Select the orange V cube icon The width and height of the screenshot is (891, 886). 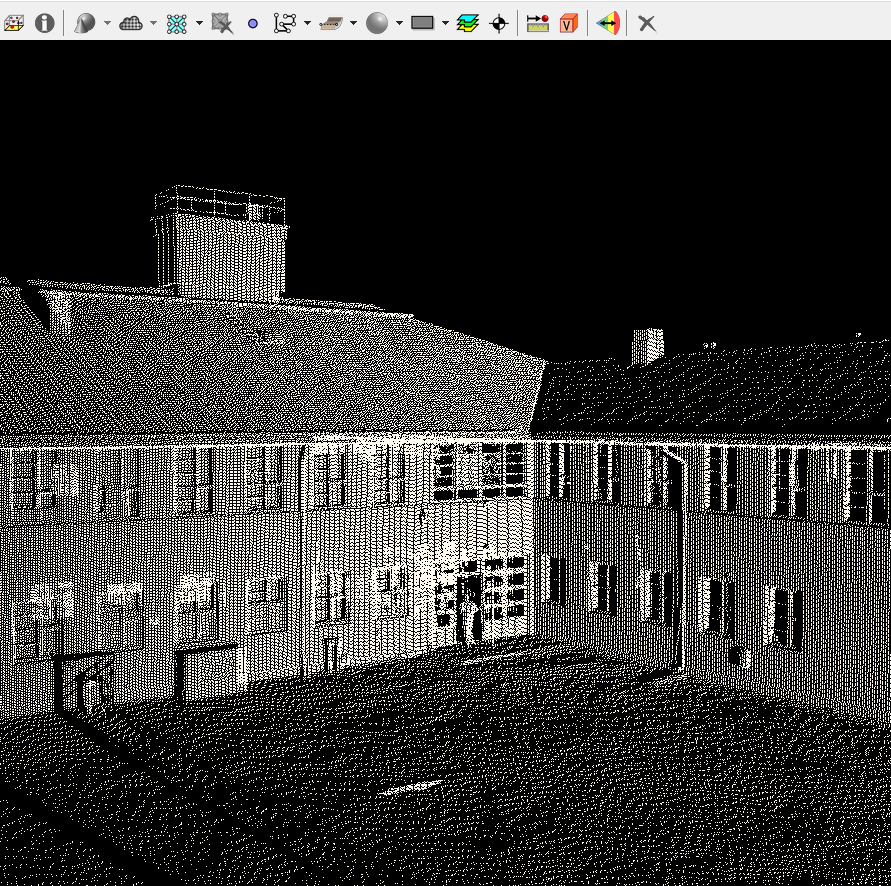click(568, 23)
